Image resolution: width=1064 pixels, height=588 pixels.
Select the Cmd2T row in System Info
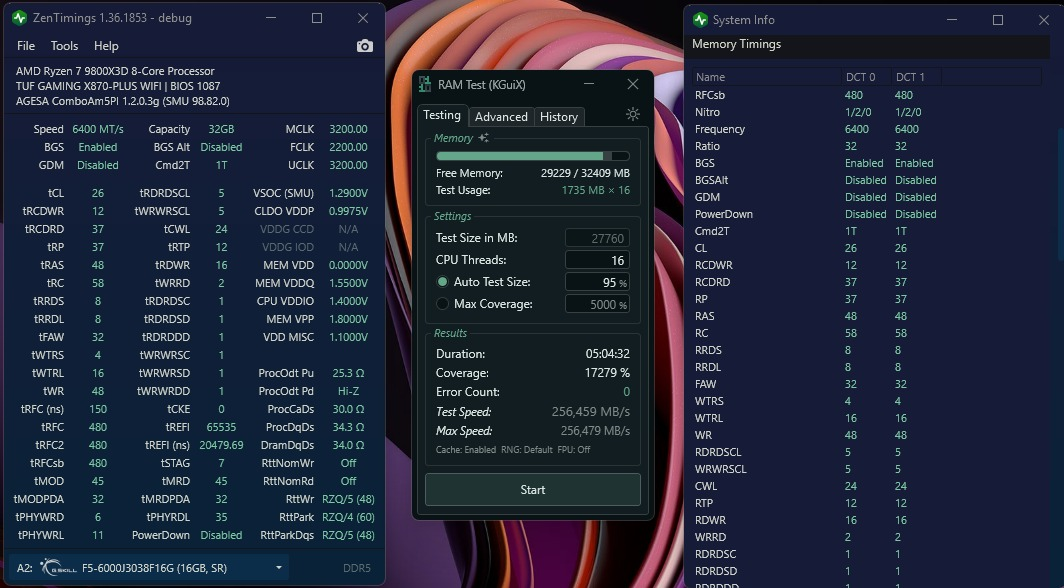coord(867,231)
